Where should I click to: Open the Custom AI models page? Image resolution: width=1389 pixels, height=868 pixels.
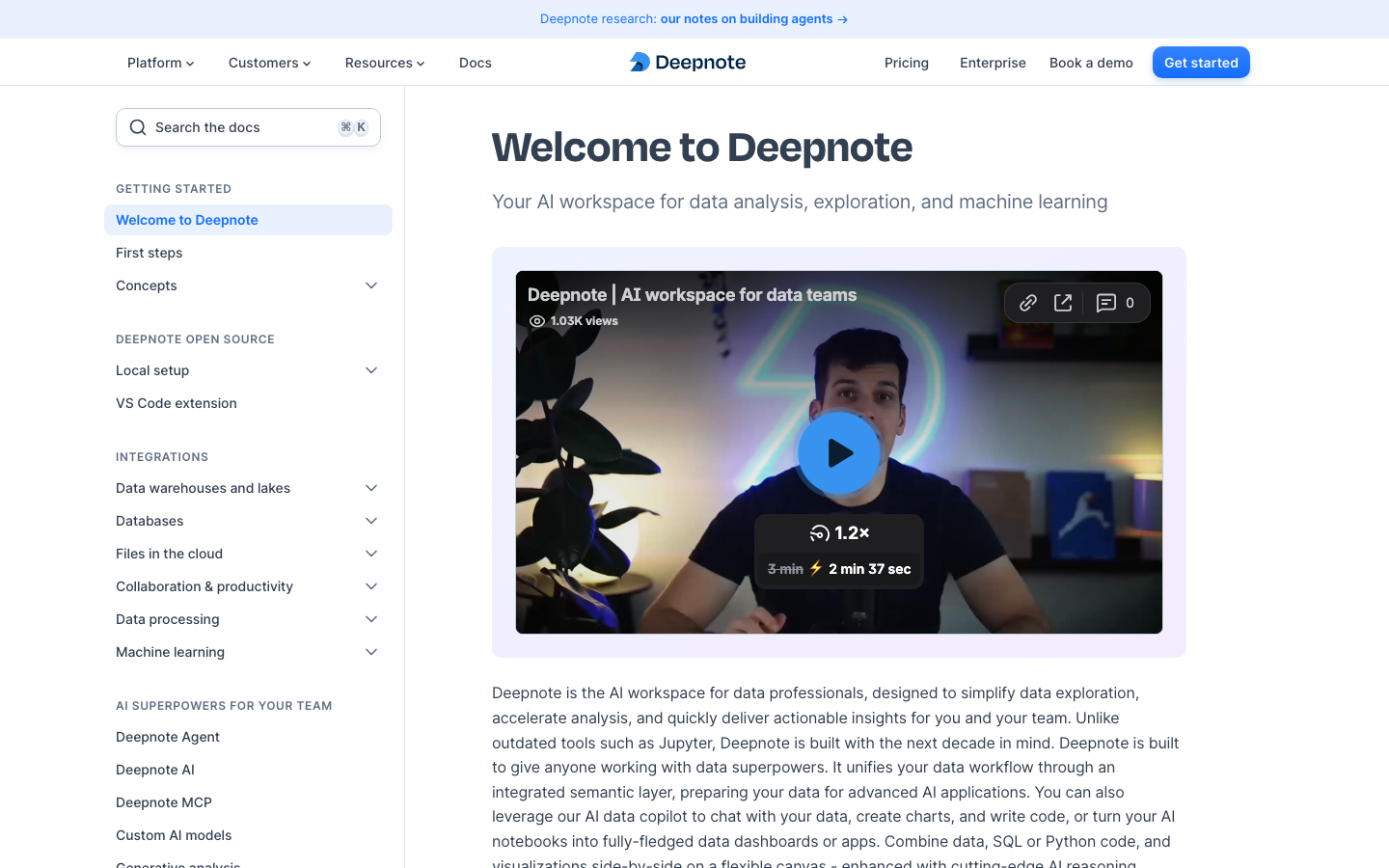[174, 835]
